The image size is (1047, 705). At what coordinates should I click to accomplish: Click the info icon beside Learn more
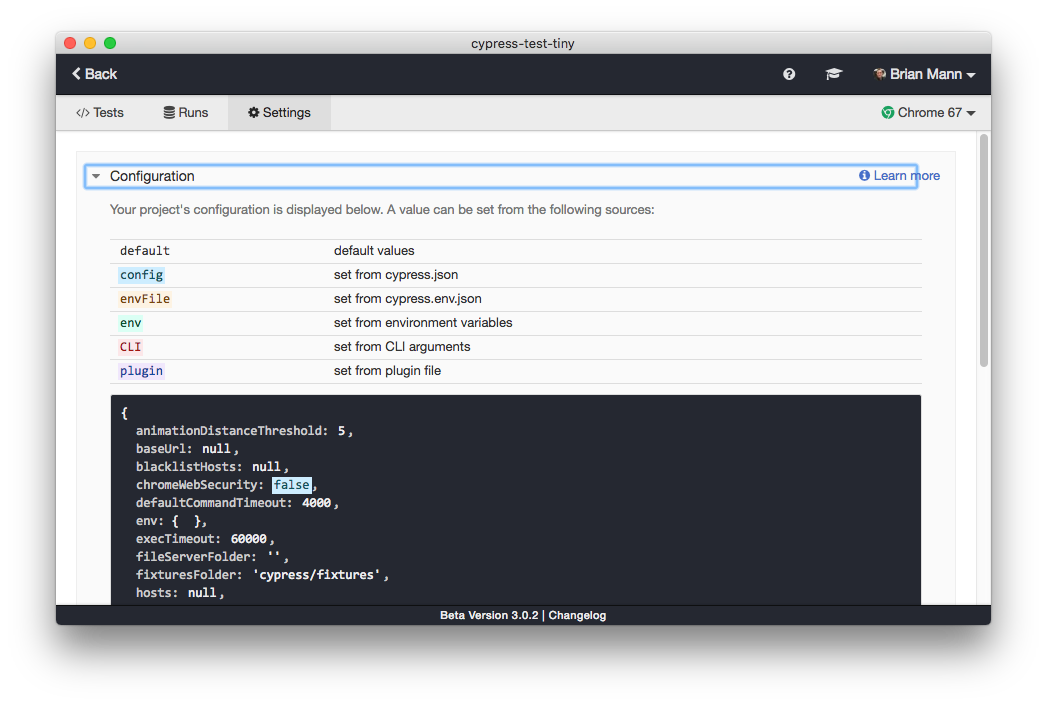[x=864, y=175]
